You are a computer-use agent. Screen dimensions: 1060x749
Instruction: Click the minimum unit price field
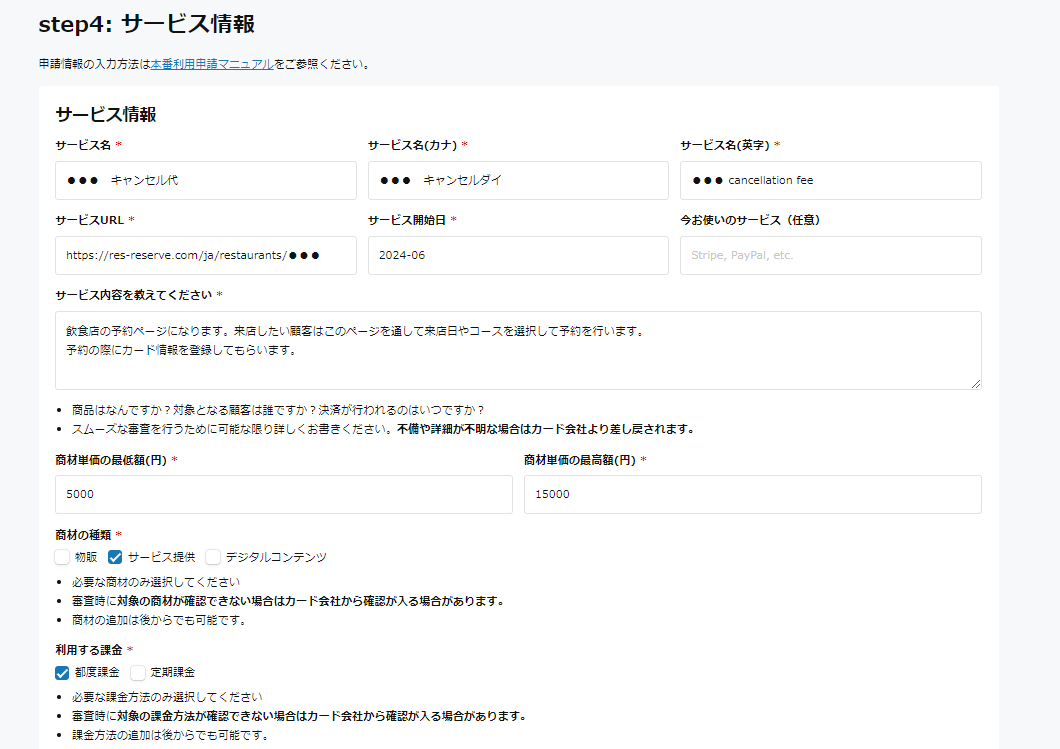click(284, 494)
